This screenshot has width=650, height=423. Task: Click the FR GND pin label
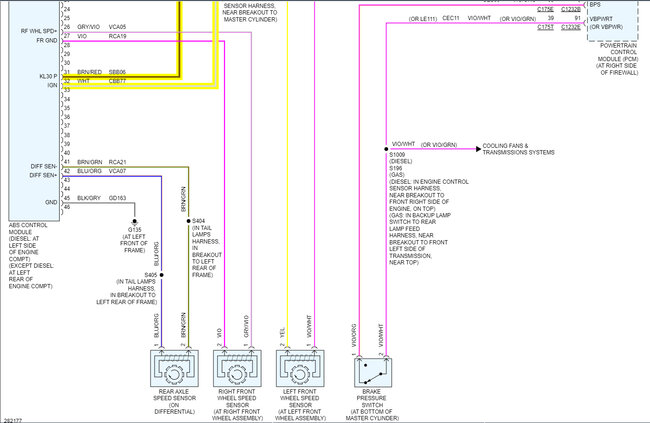tap(46, 41)
